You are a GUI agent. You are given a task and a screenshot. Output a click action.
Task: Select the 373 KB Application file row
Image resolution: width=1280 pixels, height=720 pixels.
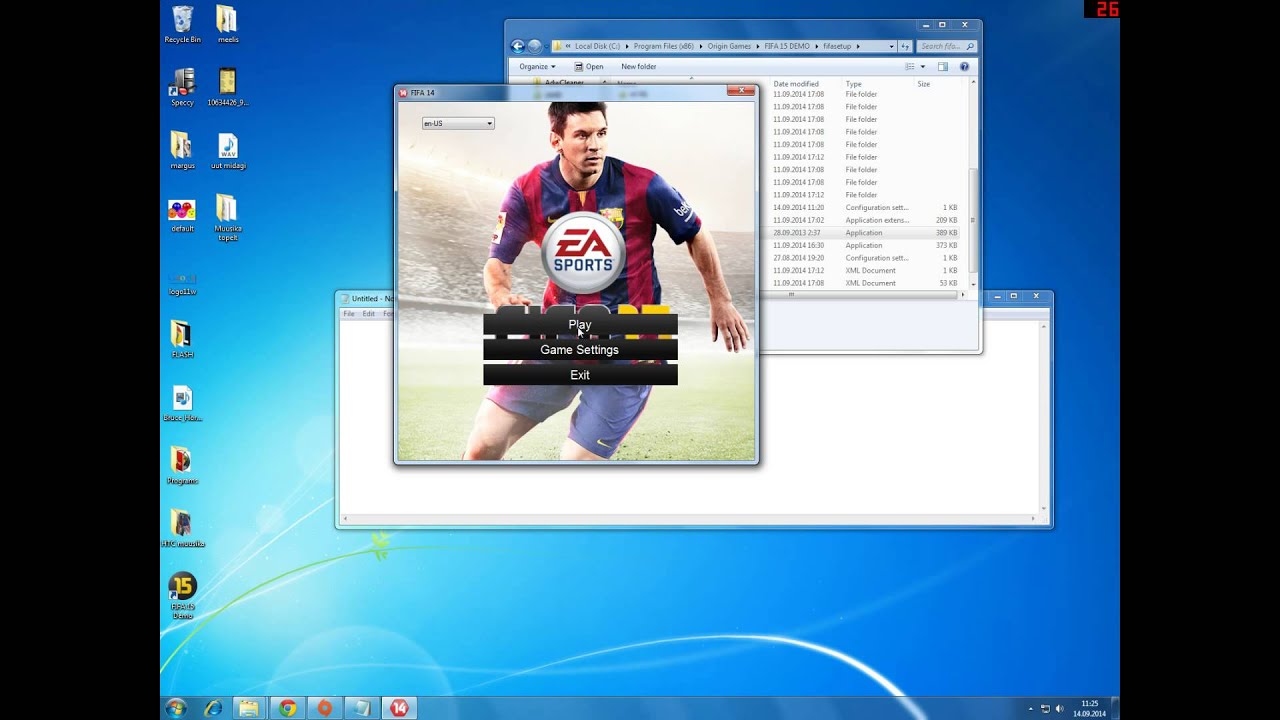coord(864,245)
